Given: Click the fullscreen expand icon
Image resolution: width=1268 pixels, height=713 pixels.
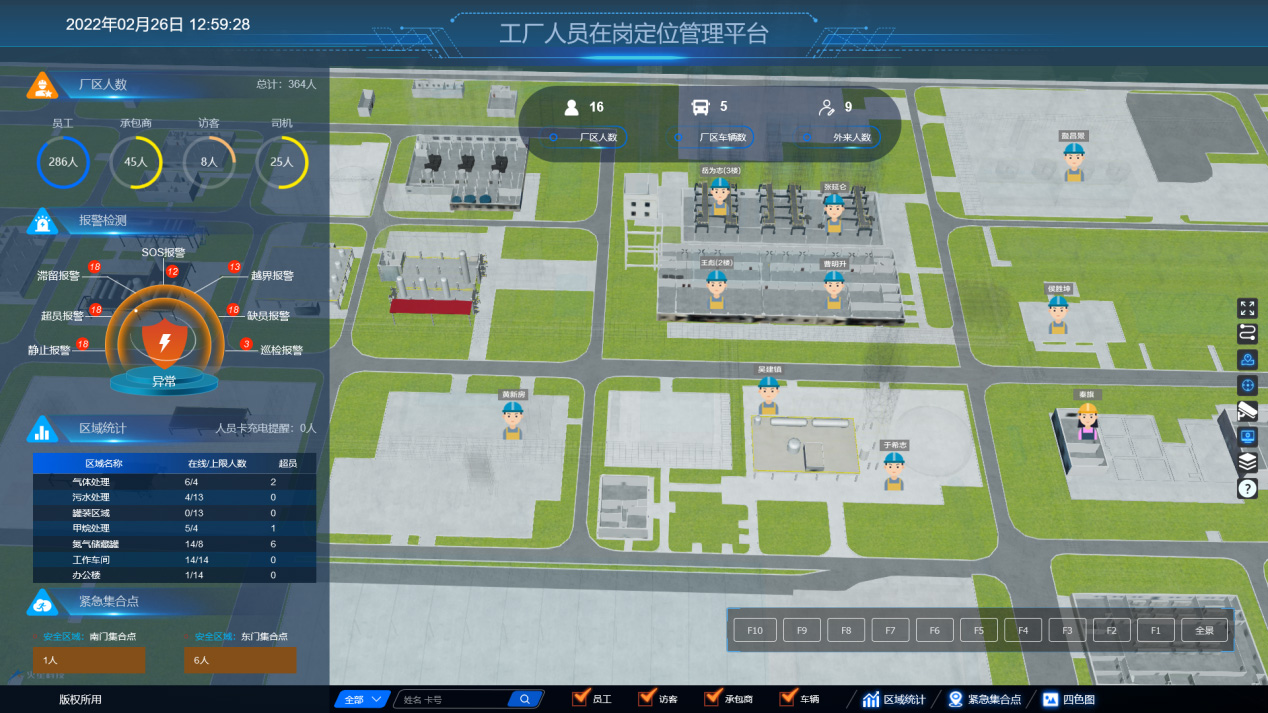Looking at the screenshot, I should coord(1247,308).
